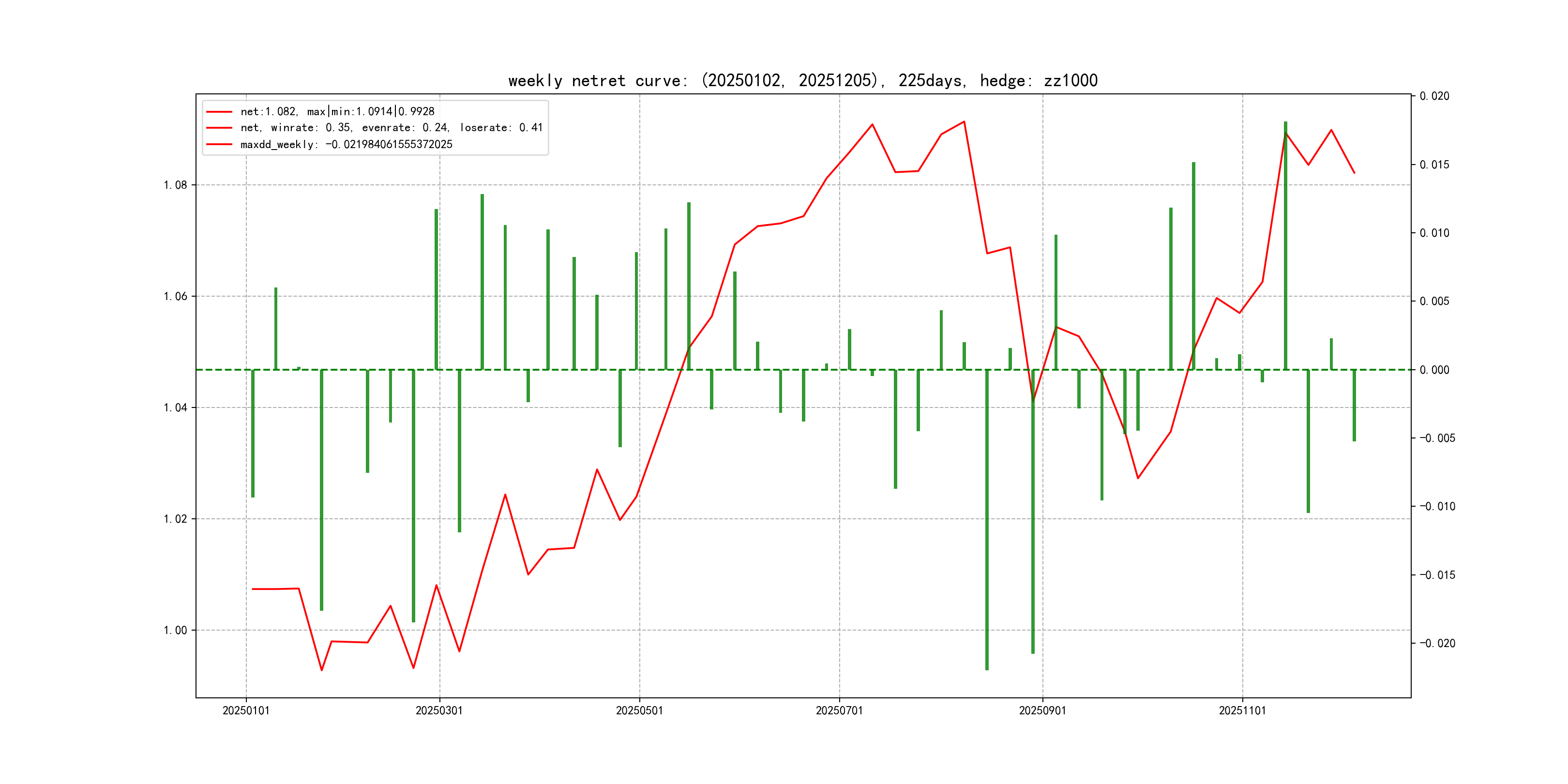The height and width of the screenshot is (784, 1568).
Task: Click x-axis date label 20250101
Action: [246, 710]
